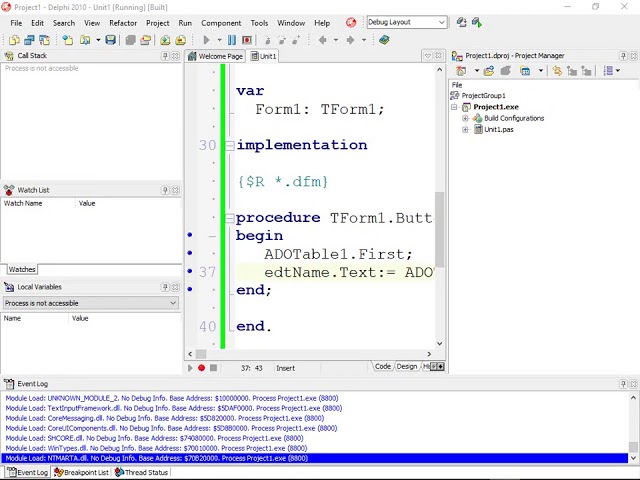
Task: Click the Open File toolbar icon
Action: click(x=85, y=40)
